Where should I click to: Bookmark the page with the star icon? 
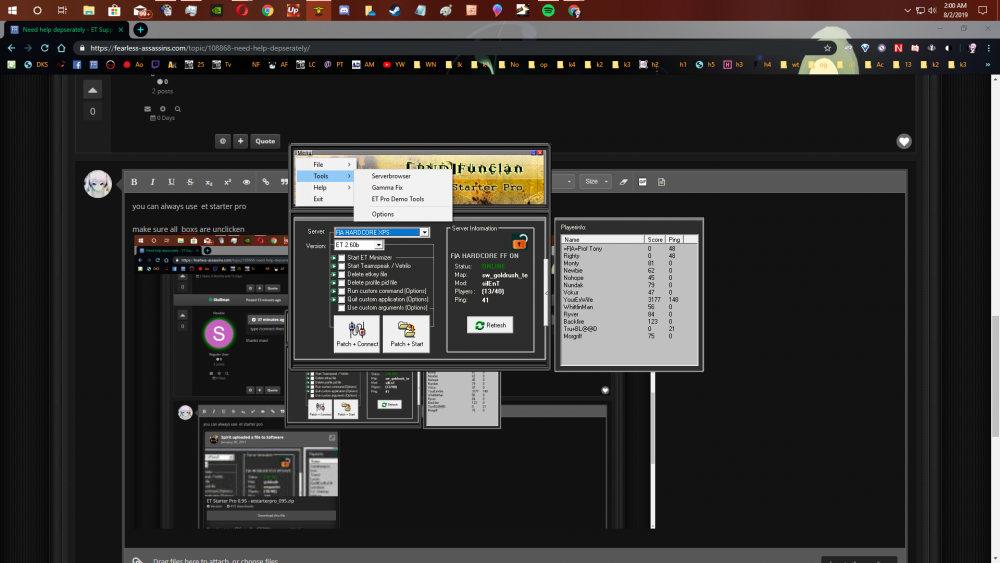tap(827, 48)
